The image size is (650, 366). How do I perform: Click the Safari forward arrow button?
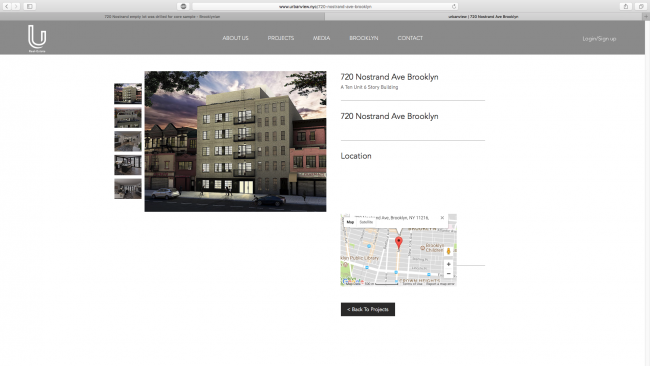pos(16,6)
